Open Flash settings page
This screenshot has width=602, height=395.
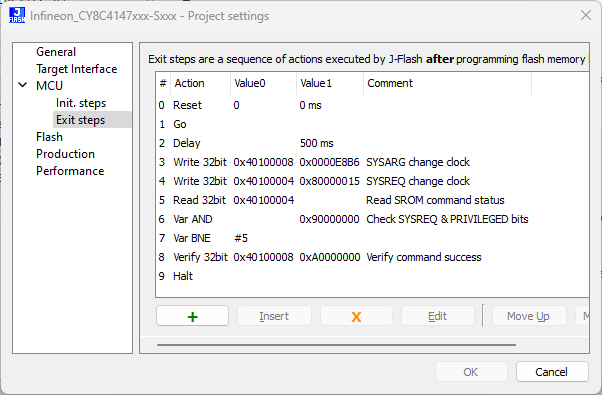49,137
